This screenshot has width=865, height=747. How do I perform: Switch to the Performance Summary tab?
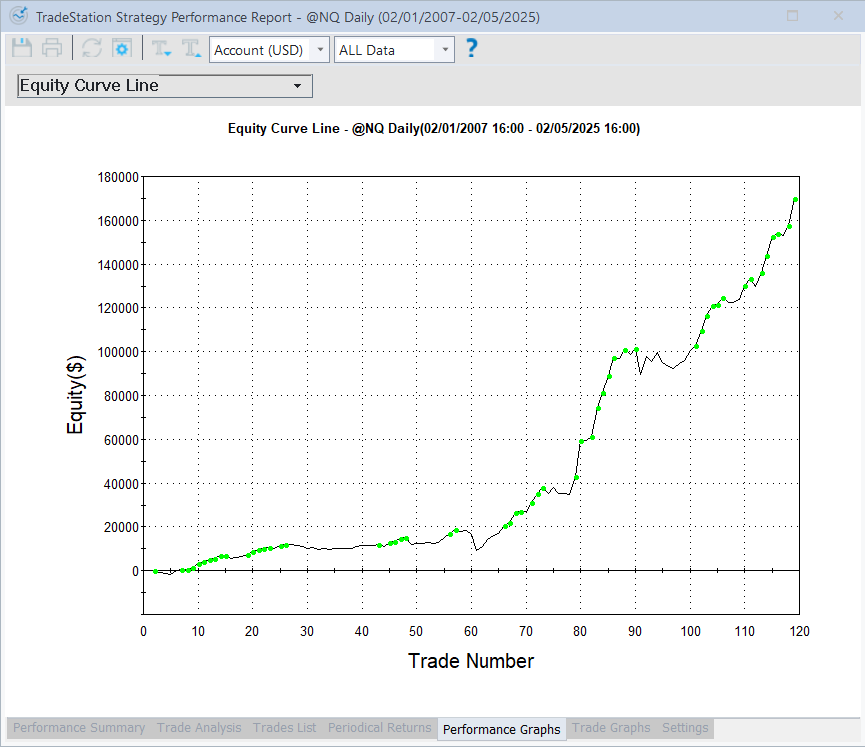(79, 728)
